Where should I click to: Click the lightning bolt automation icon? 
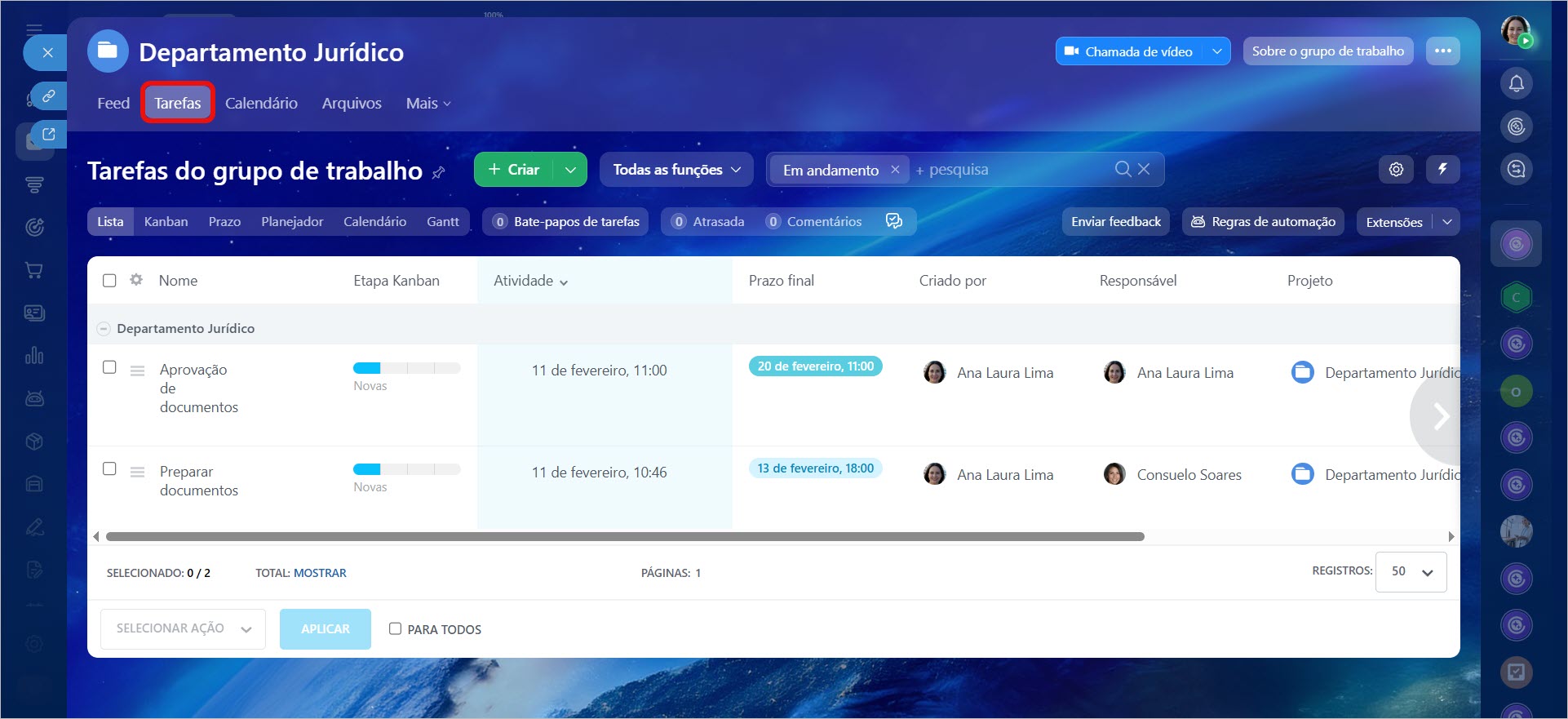[x=1442, y=170]
